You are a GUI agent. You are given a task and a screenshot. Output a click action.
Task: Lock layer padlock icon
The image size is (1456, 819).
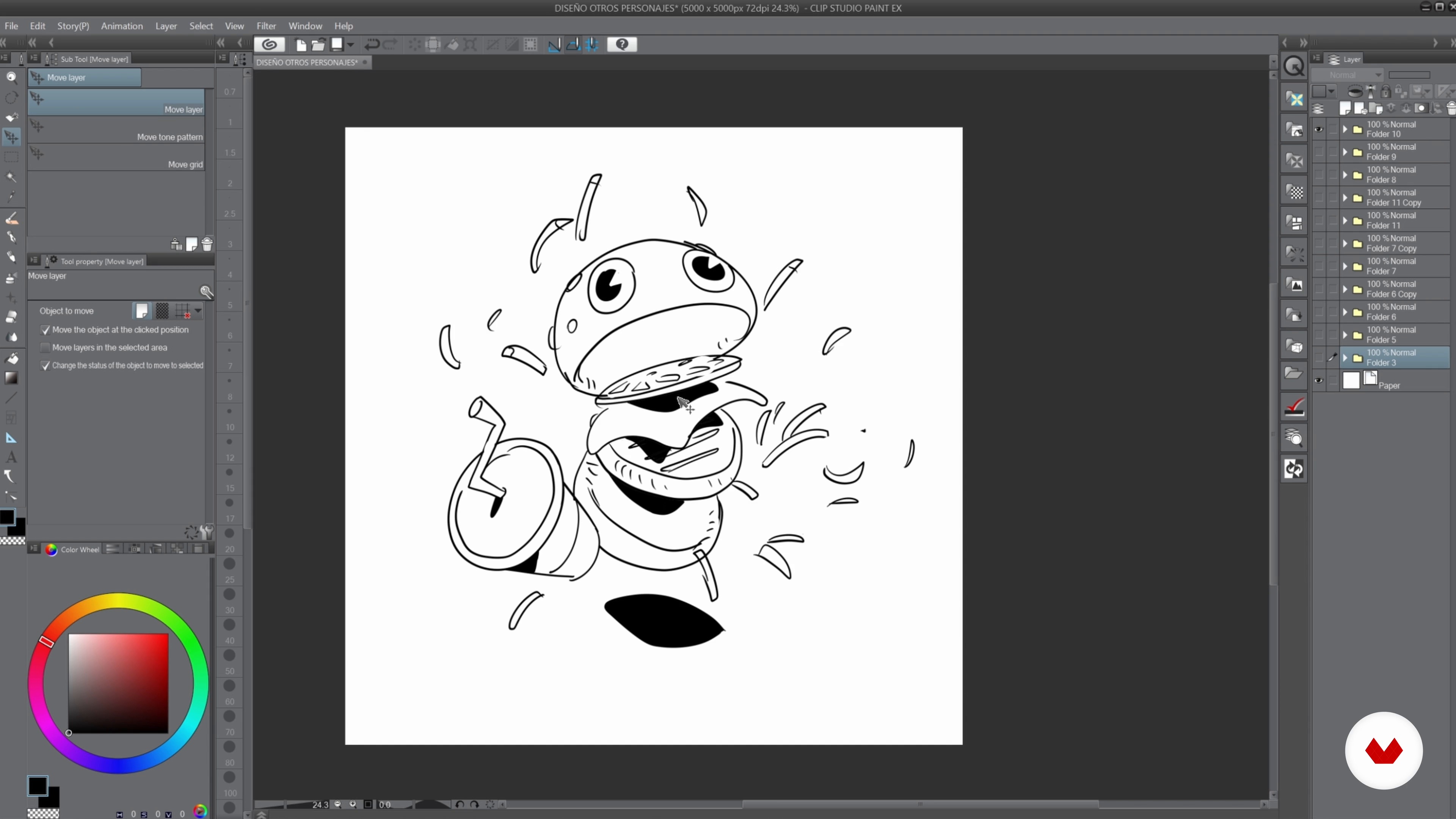click(x=1385, y=91)
